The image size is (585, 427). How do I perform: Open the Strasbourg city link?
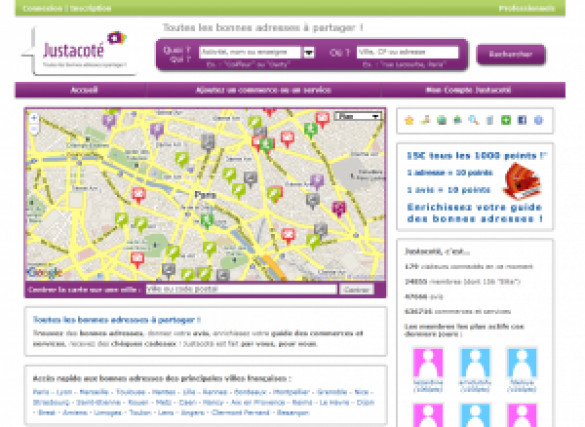tap(51, 402)
